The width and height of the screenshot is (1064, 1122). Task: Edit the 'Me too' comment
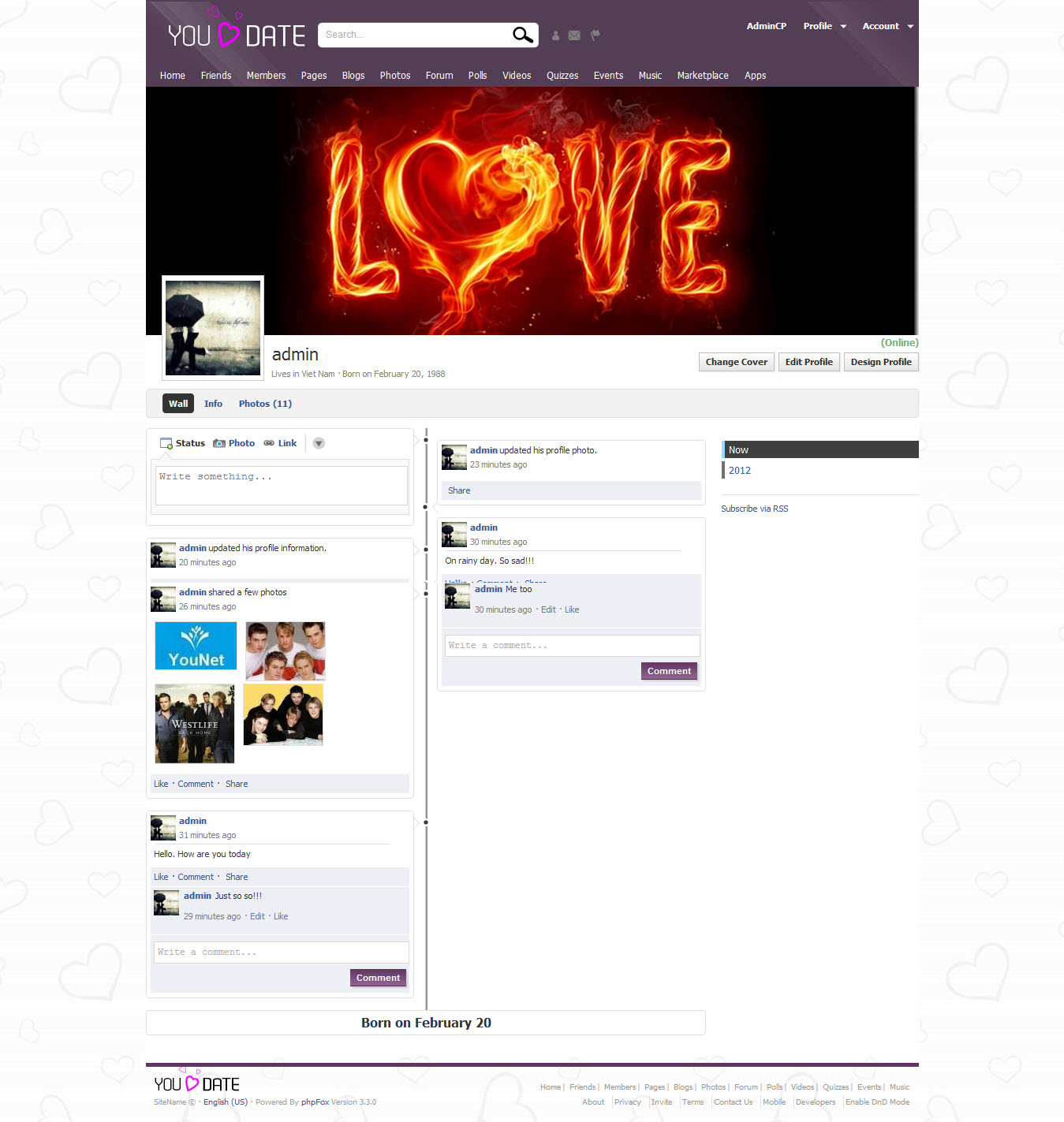[548, 609]
